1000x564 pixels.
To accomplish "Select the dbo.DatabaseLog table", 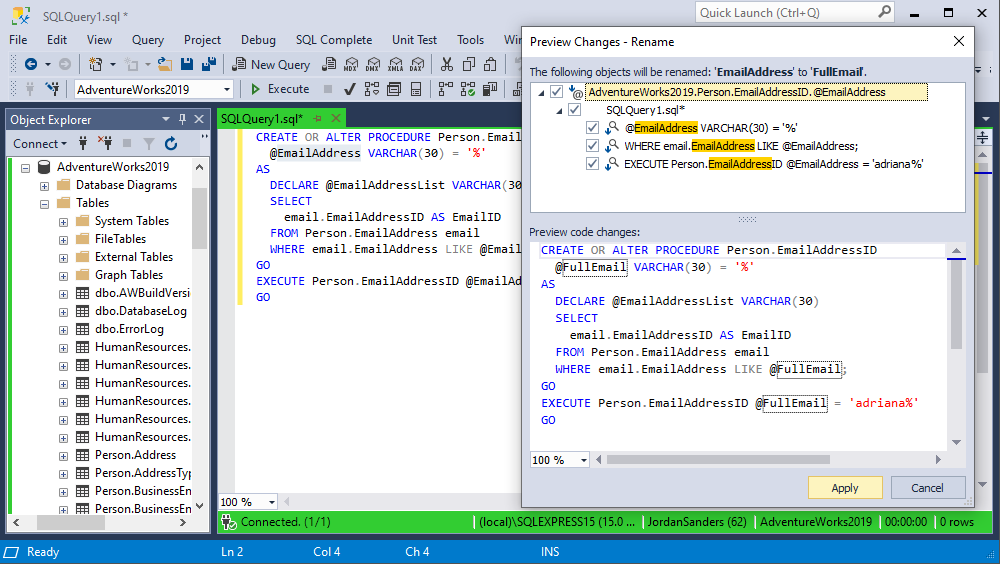I will coord(141,311).
